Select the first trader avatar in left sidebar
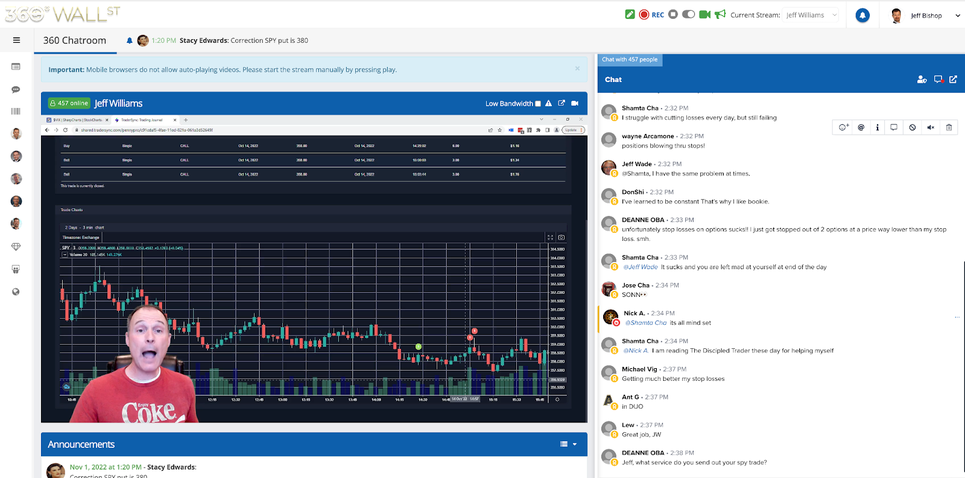The height and width of the screenshot is (478, 965). (16, 133)
